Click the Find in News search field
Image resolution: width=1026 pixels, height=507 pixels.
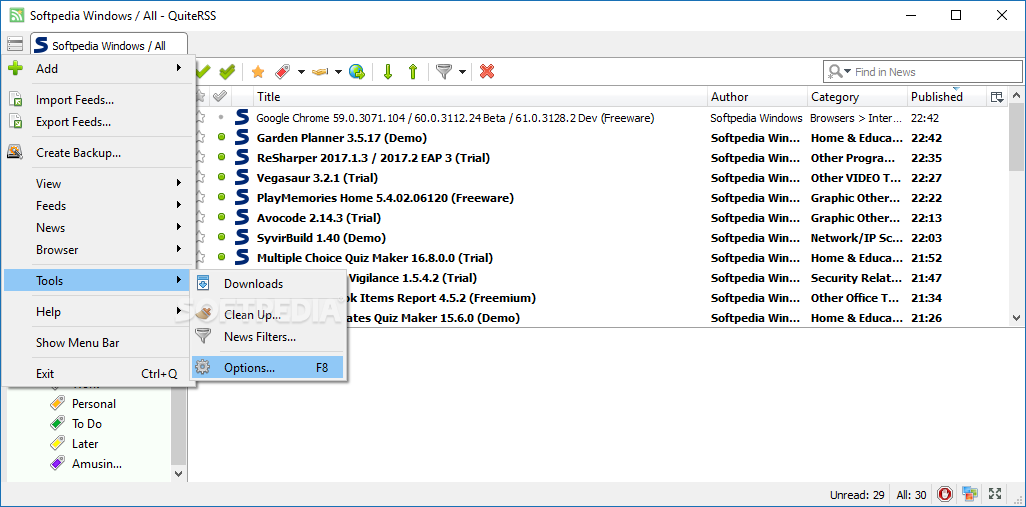click(923, 71)
